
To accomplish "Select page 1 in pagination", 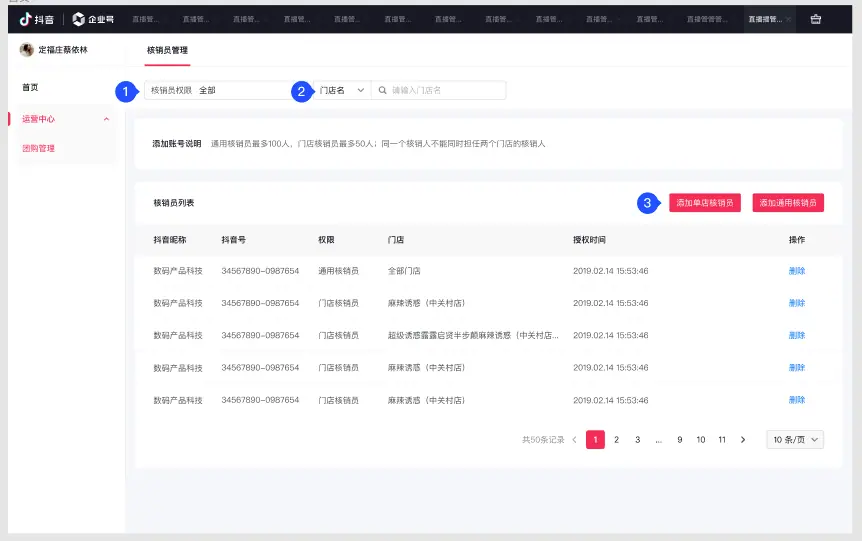I will pyautogui.click(x=595, y=440).
